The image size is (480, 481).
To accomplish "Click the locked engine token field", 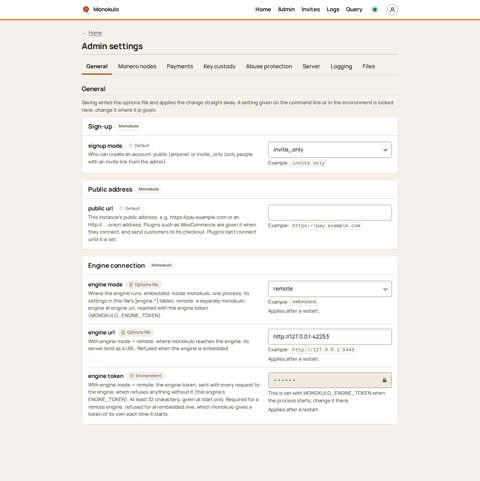I will [x=330, y=380].
